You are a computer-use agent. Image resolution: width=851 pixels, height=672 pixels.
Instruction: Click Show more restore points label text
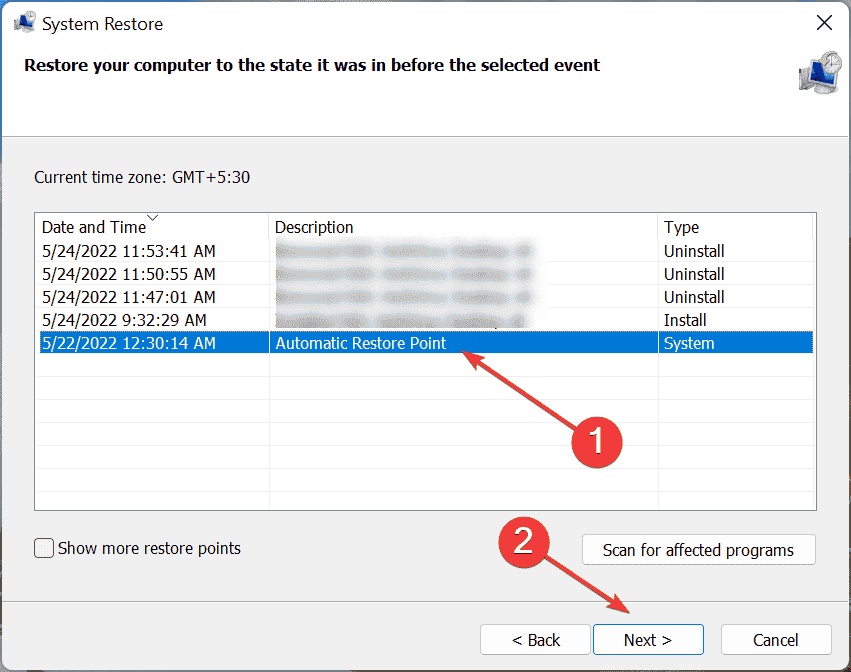[149, 548]
